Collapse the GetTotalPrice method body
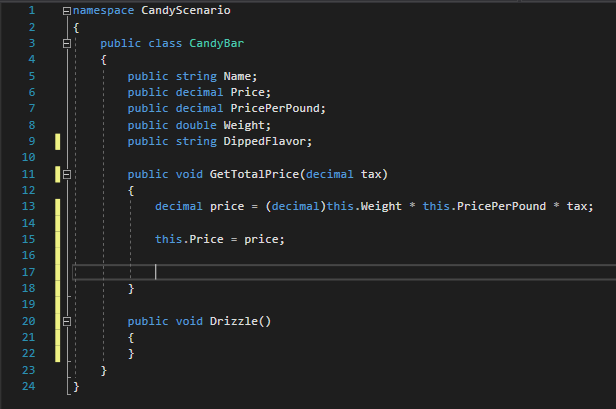The height and width of the screenshot is (409, 616). [x=66, y=174]
